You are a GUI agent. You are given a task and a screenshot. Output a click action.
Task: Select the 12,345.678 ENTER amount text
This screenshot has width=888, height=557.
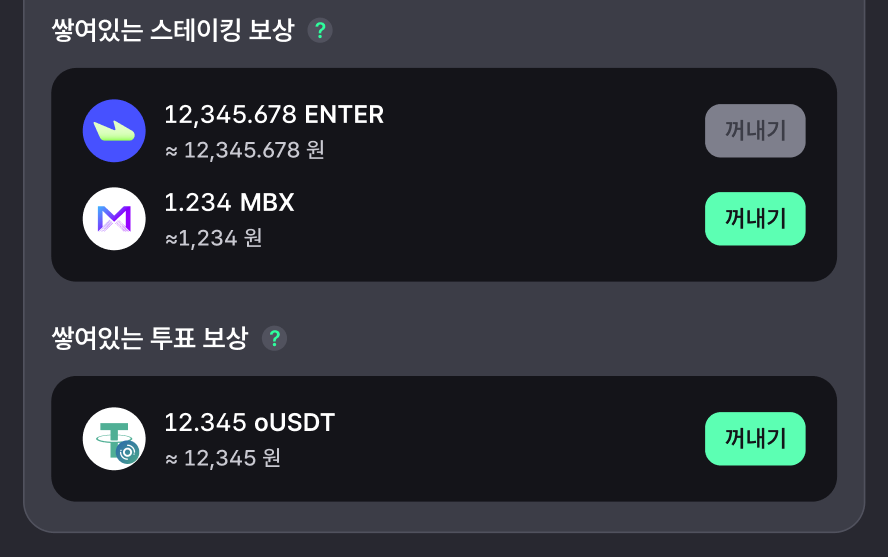pos(274,115)
